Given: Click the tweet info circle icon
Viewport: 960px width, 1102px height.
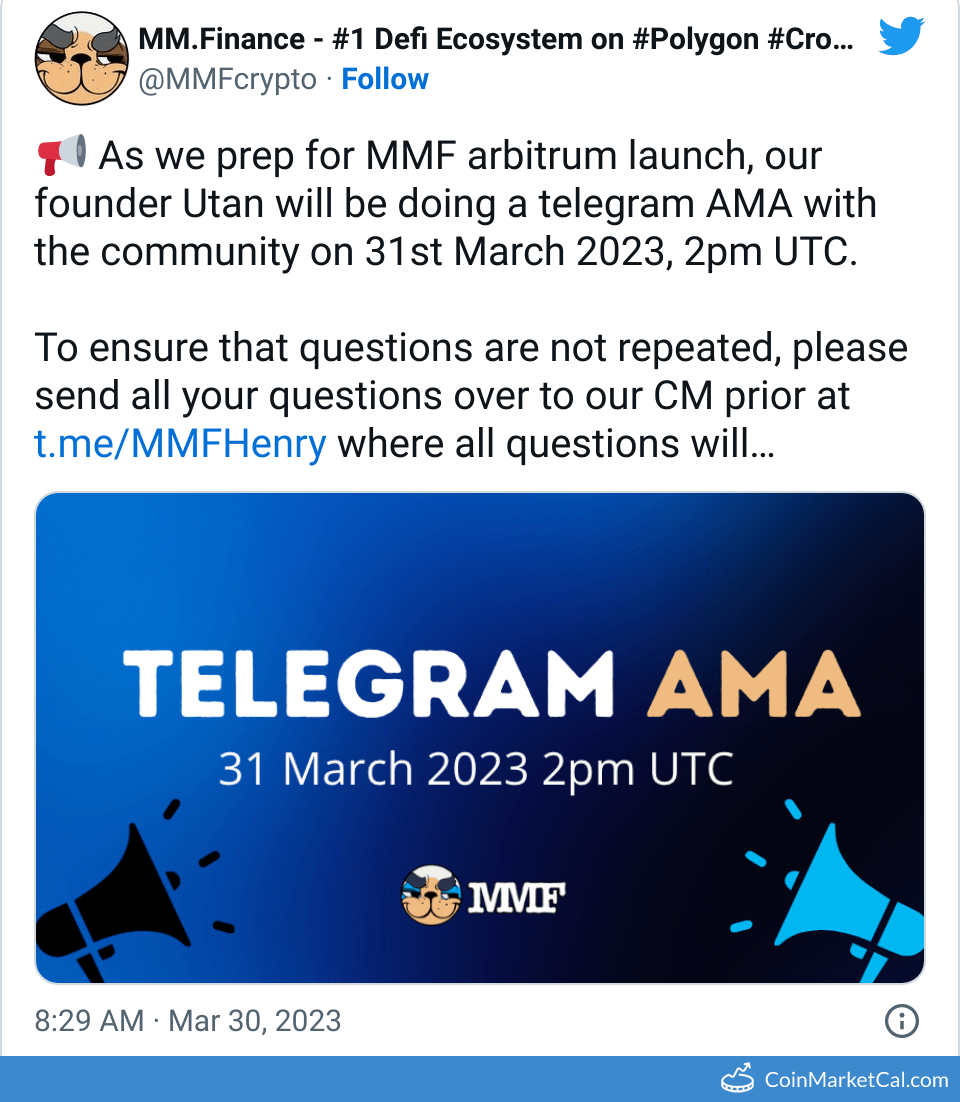Looking at the screenshot, I should [902, 1021].
